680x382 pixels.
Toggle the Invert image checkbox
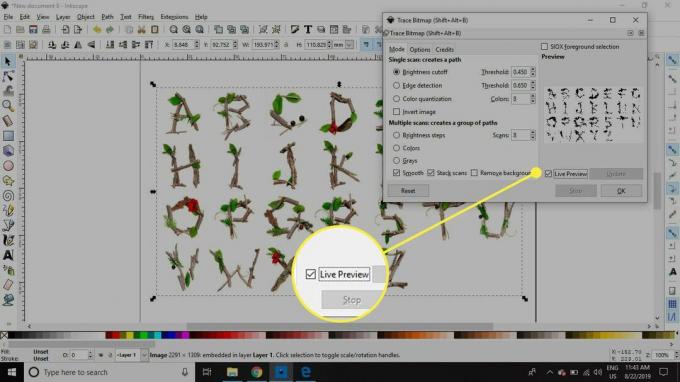point(396,112)
